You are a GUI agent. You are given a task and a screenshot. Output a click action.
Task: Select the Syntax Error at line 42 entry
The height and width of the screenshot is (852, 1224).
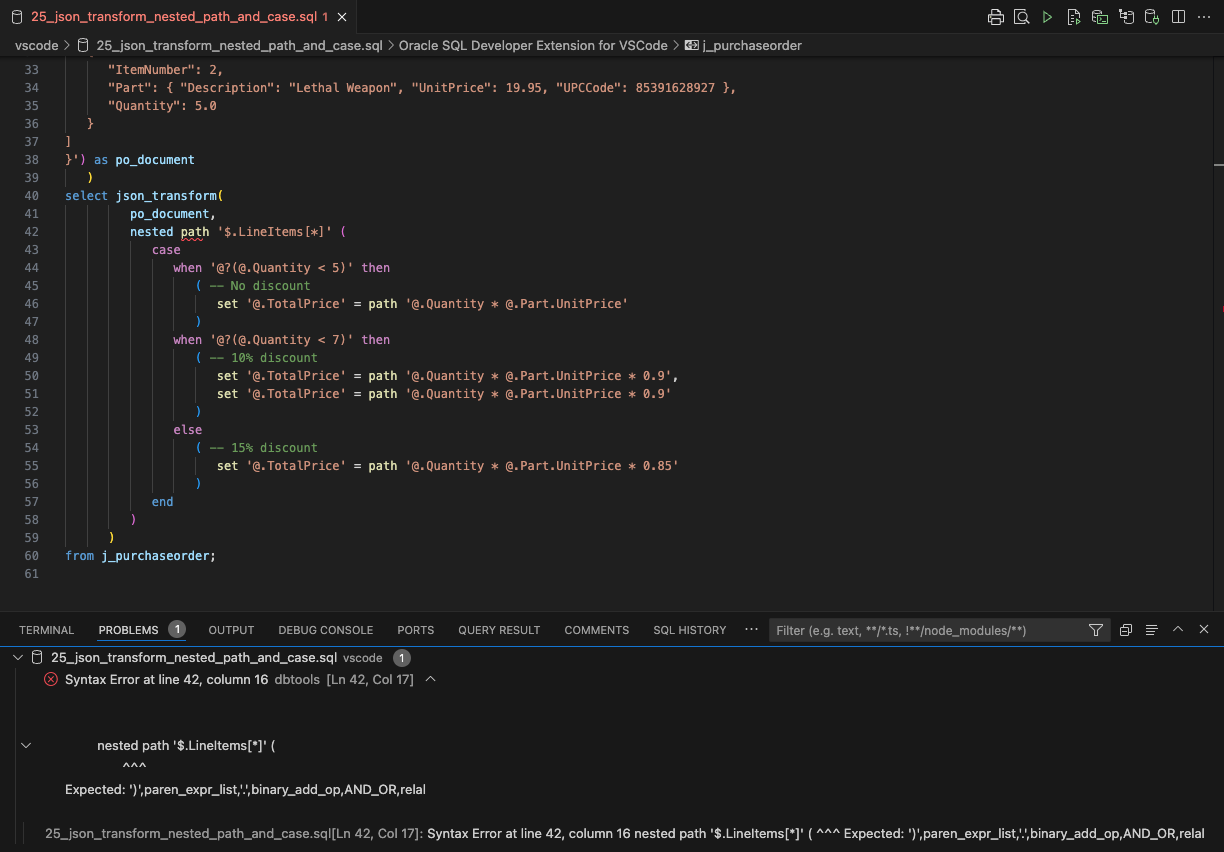click(166, 680)
